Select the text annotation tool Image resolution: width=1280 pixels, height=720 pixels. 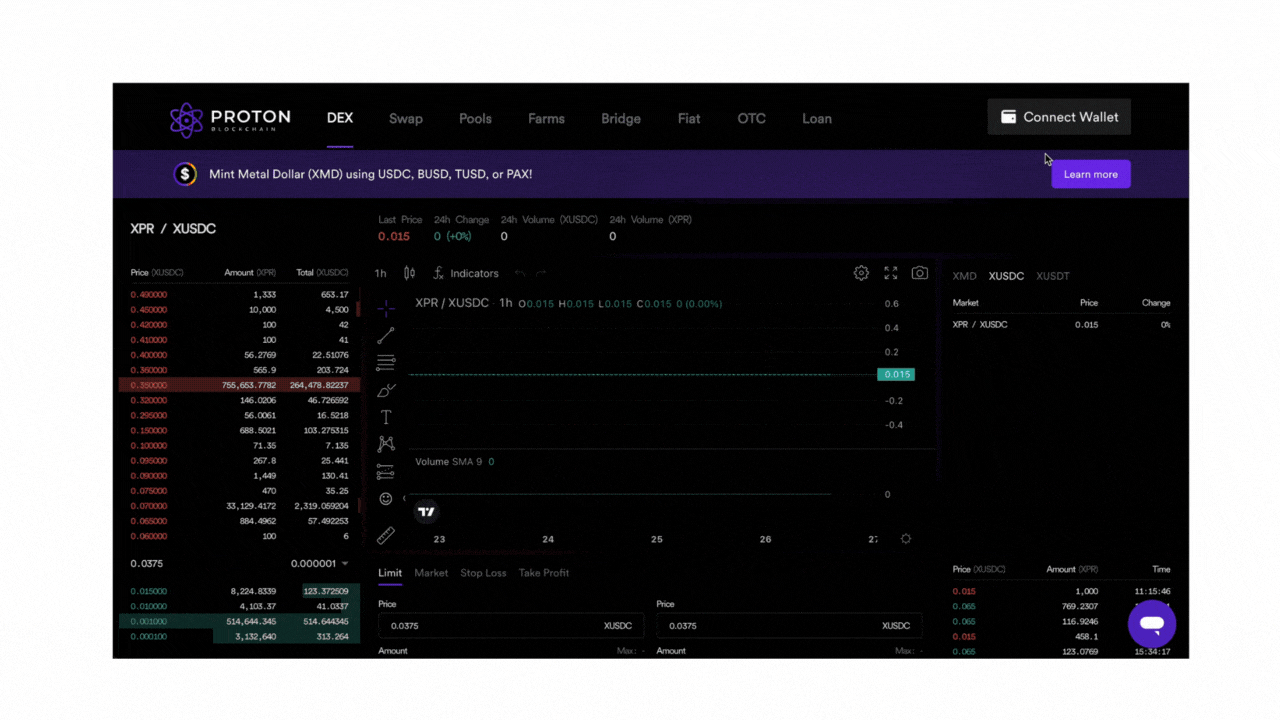pos(386,417)
